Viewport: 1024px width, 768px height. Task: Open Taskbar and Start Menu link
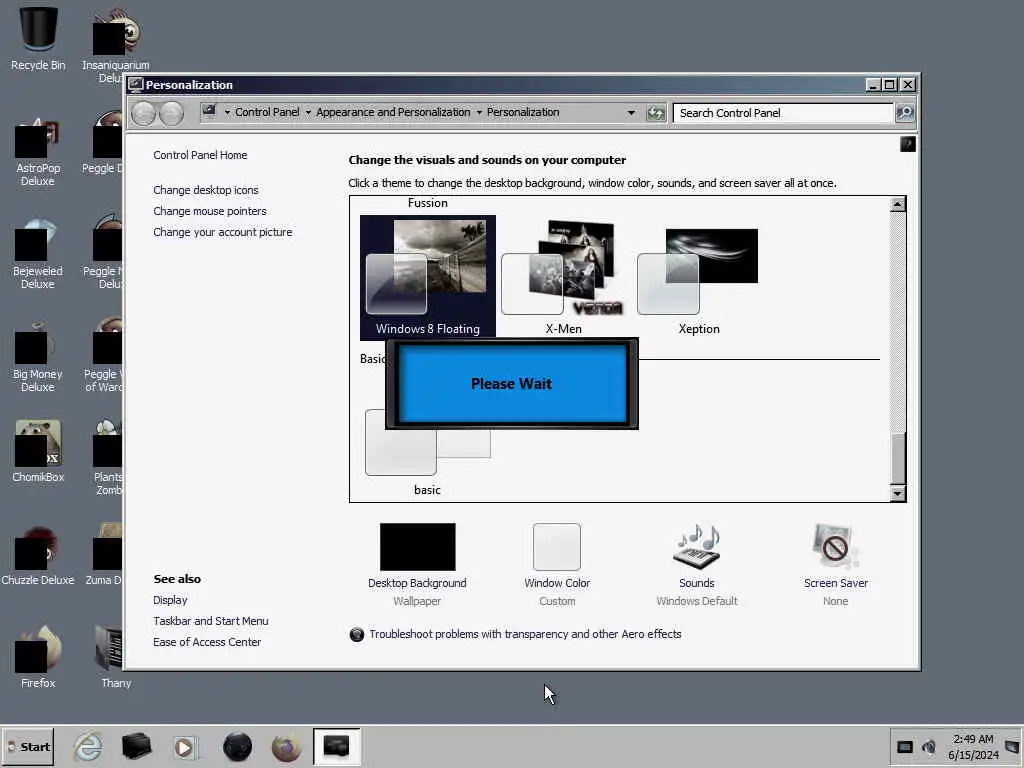point(210,621)
